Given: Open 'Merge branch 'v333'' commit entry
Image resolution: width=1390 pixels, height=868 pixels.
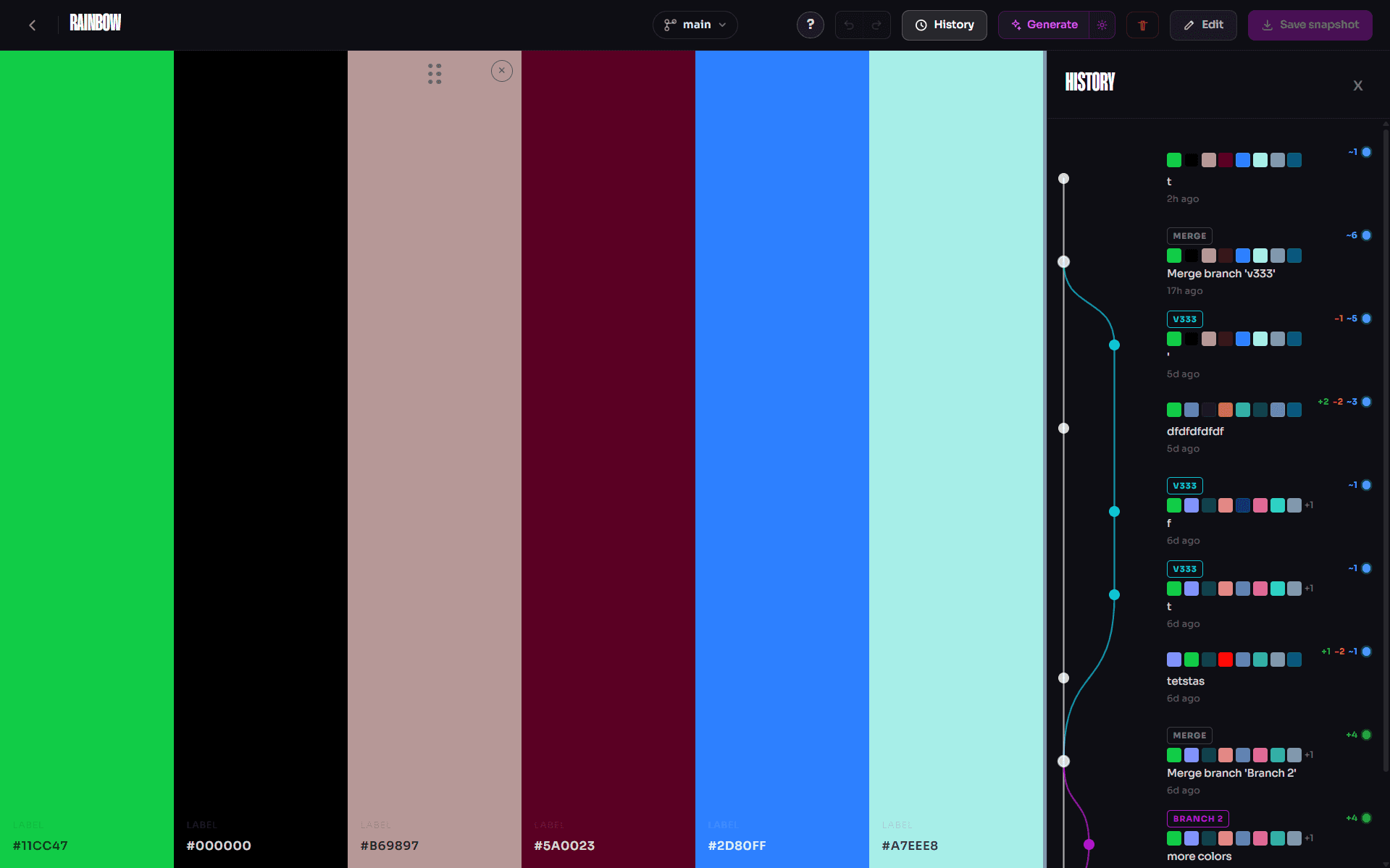Looking at the screenshot, I should tap(1221, 274).
